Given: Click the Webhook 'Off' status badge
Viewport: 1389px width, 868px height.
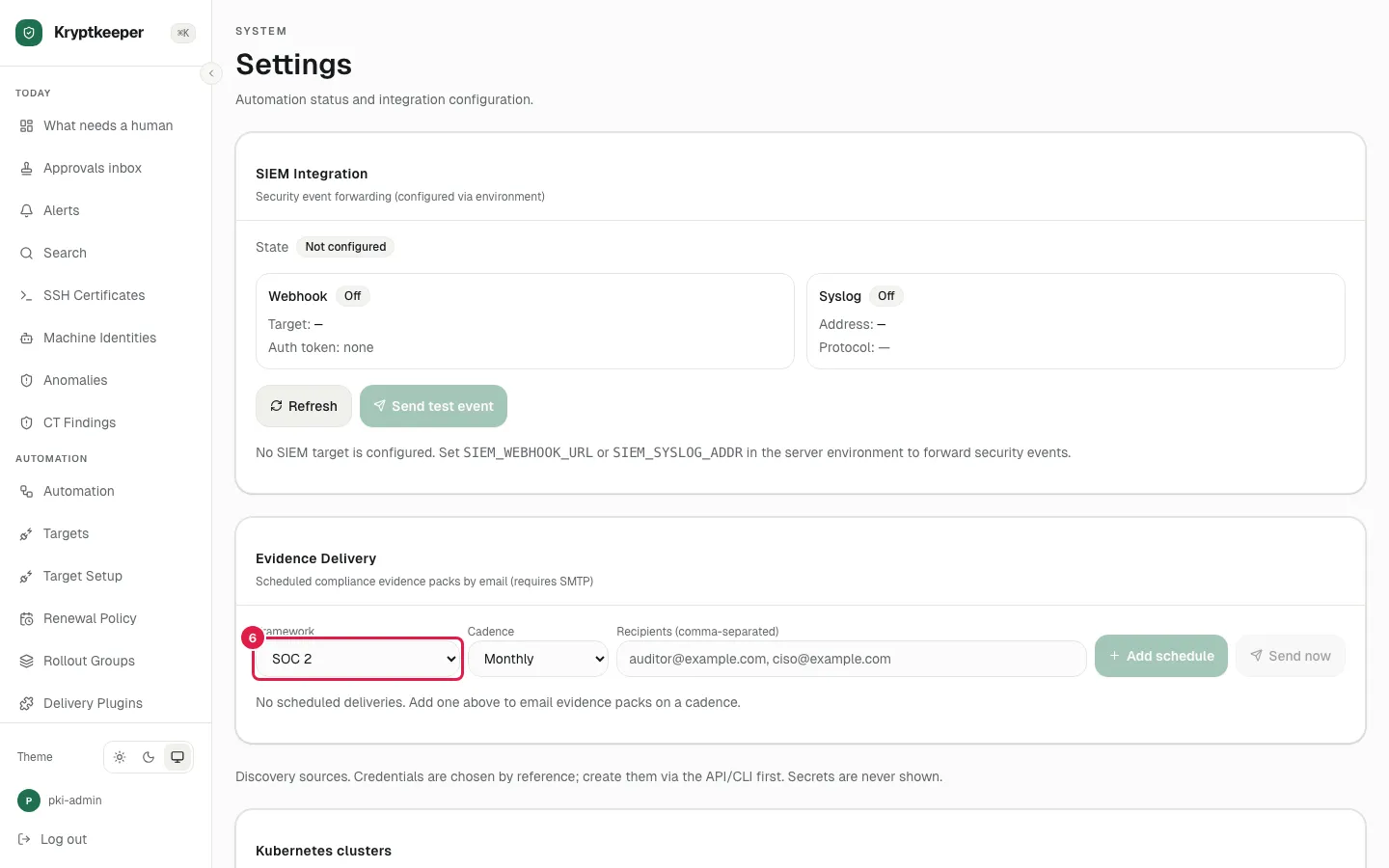Looking at the screenshot, I should click(353, 296).
